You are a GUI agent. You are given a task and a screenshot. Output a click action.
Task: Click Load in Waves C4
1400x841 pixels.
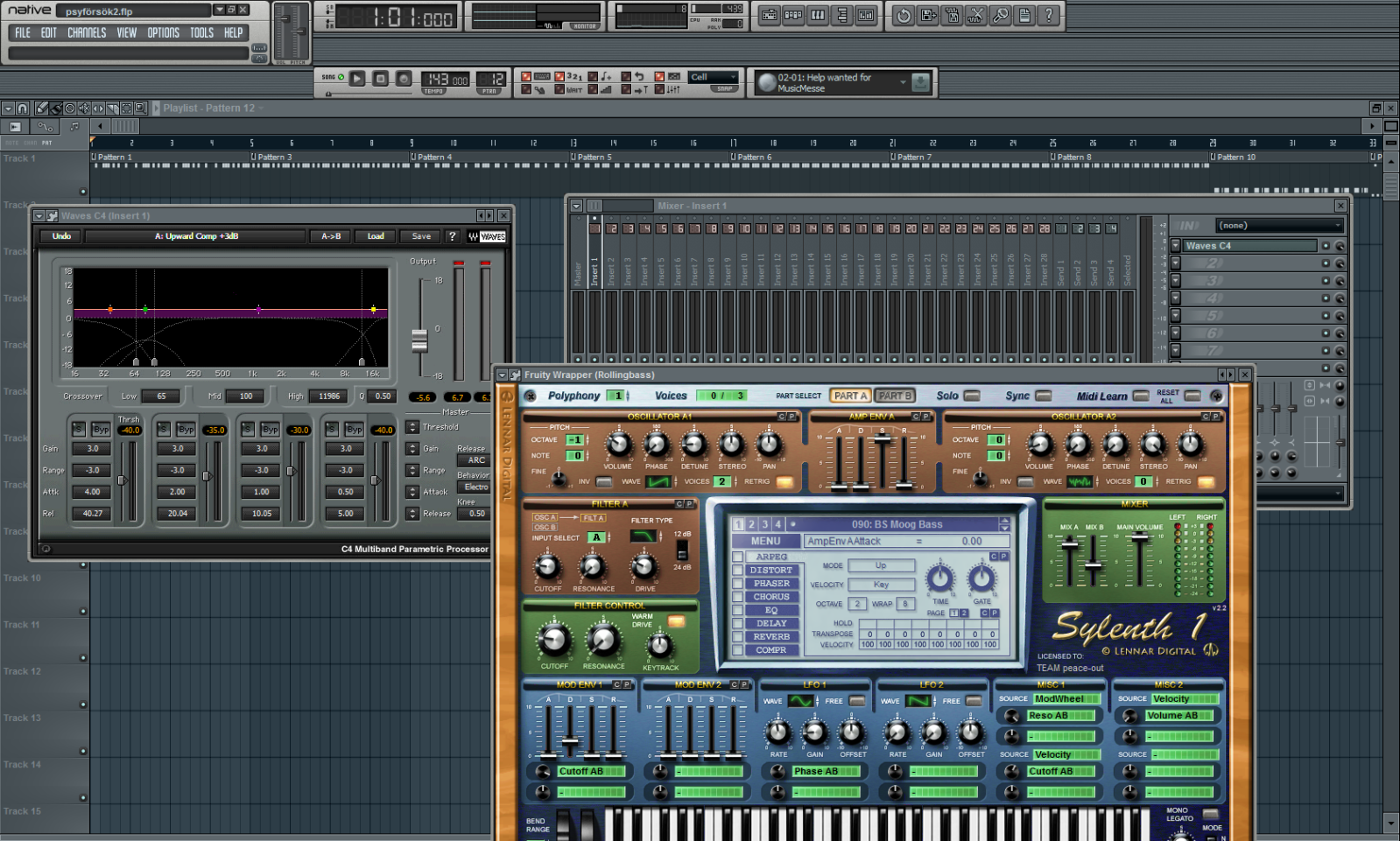tap(376, 236)
